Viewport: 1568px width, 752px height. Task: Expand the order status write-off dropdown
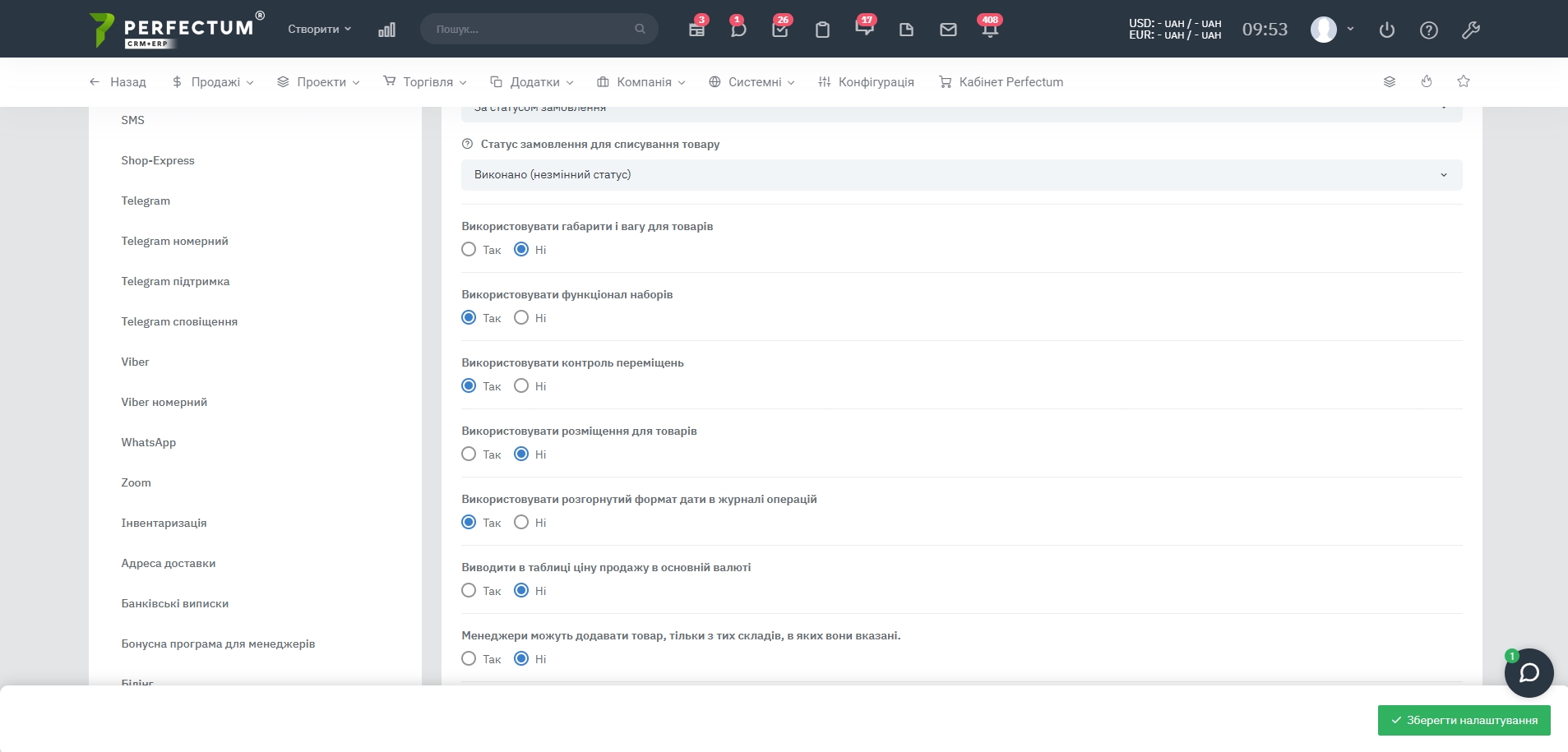[960, 175]
